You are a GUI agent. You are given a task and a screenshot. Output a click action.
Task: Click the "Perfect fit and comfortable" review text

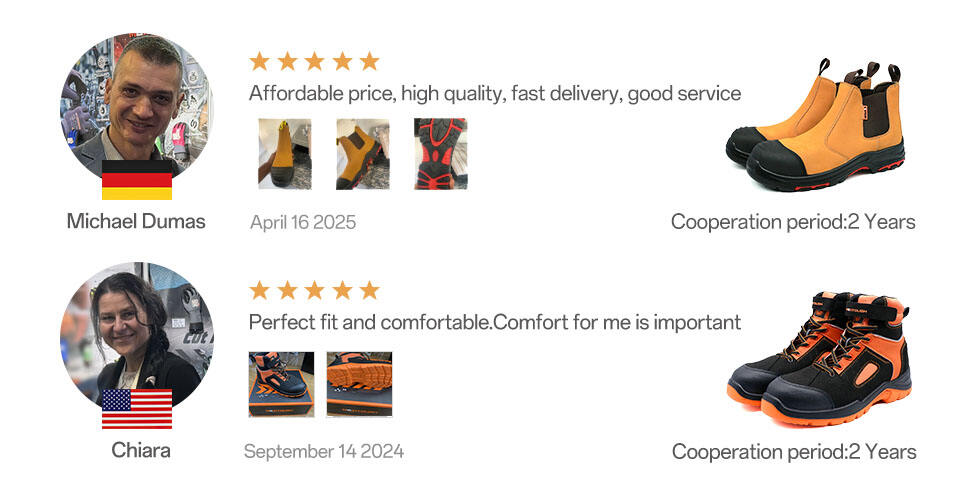494,323
